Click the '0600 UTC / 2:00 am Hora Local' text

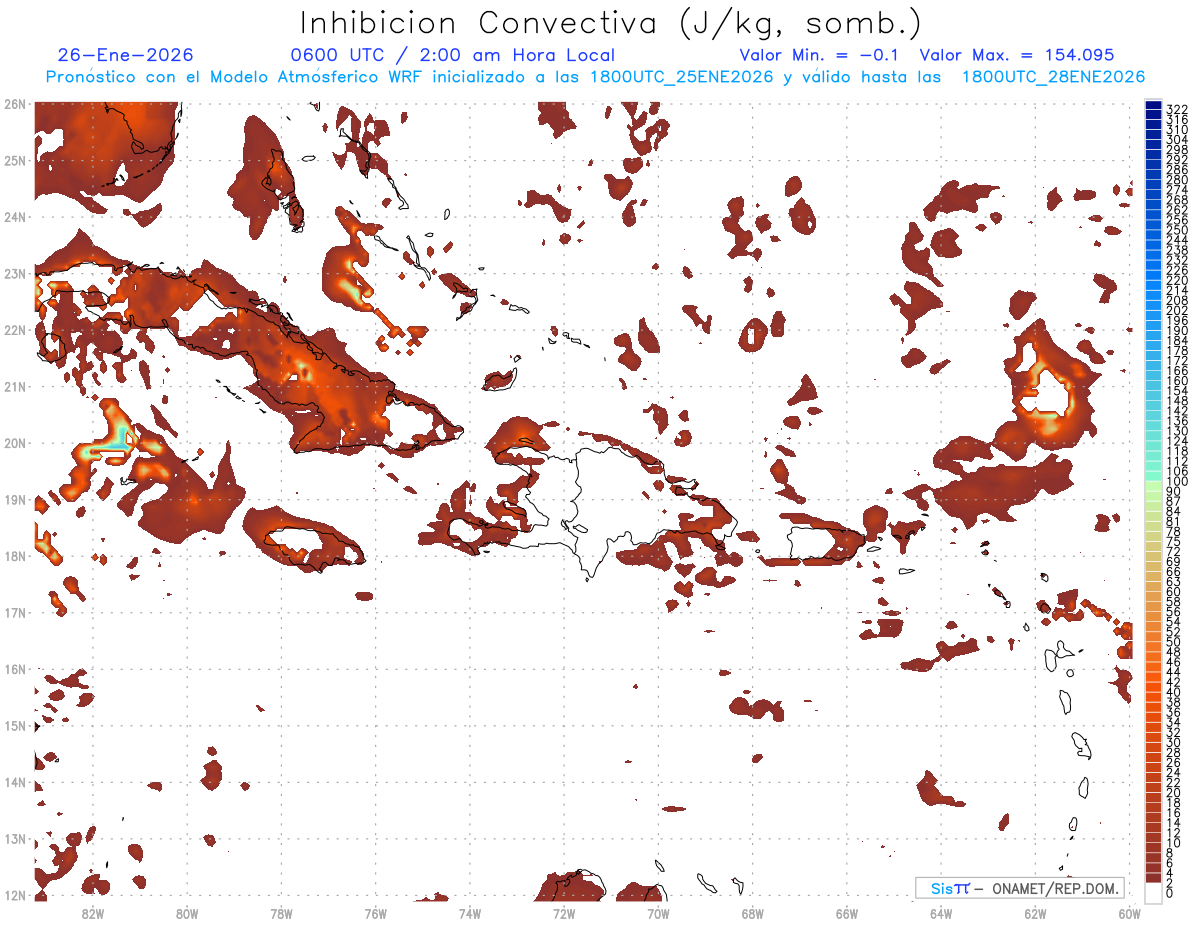[x=453, y=56]
